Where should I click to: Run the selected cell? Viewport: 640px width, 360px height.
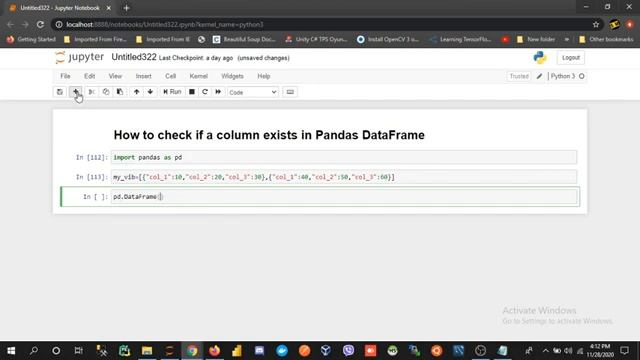point(172,92)
